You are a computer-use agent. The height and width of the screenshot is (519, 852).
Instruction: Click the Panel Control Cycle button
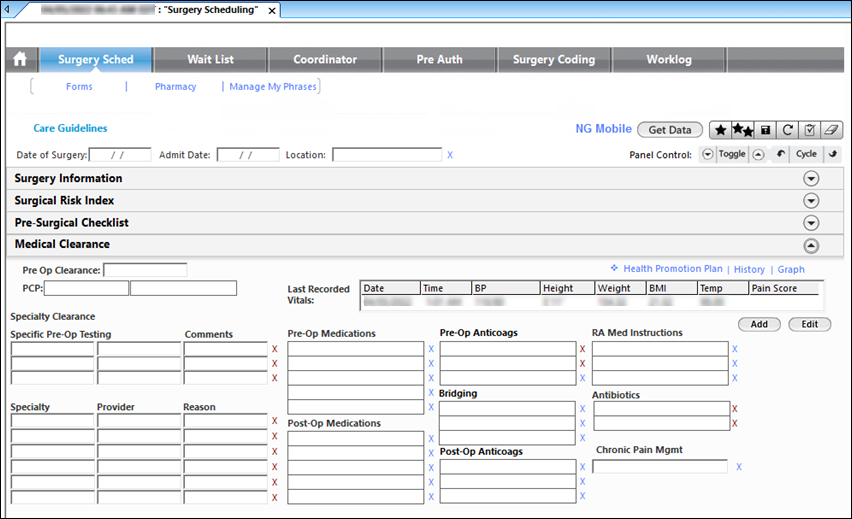(806, 154)
